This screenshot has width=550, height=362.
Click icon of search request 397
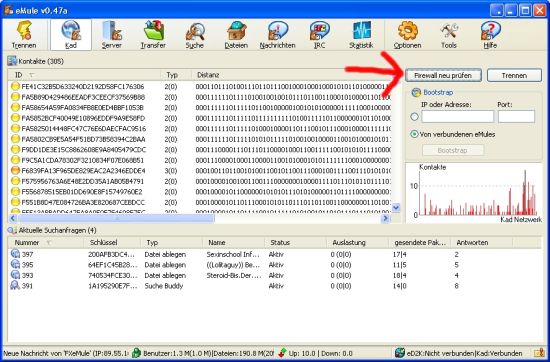pyautogui.click(x=15, y=254)
